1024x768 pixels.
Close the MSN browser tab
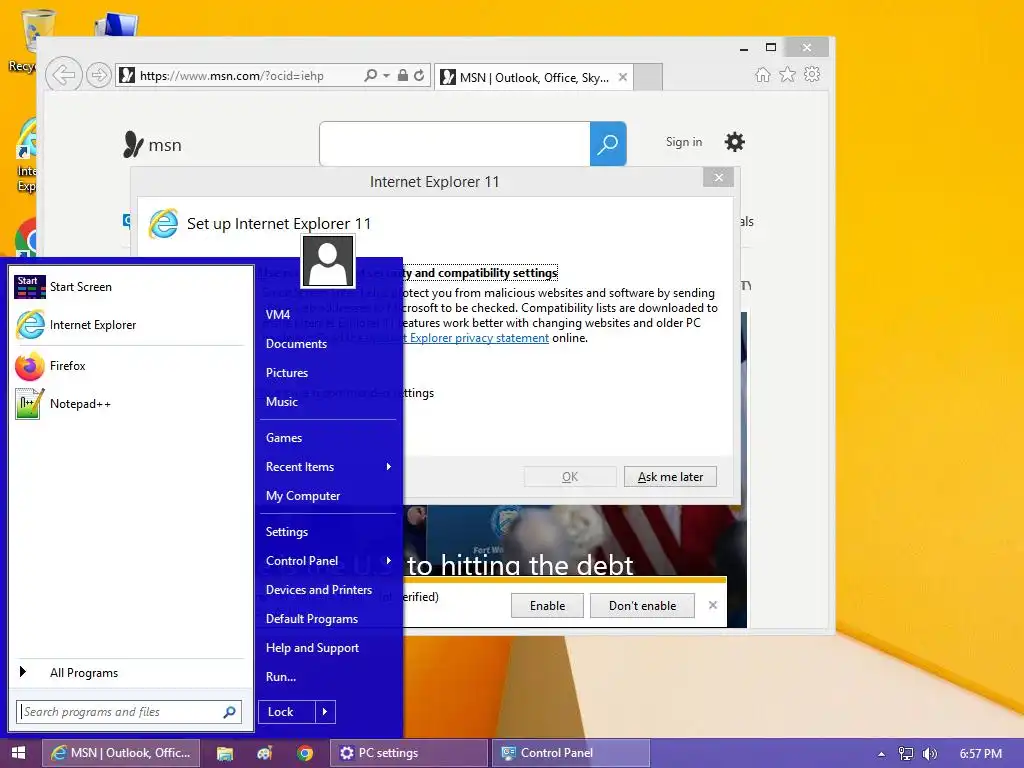tap(623, 77)
